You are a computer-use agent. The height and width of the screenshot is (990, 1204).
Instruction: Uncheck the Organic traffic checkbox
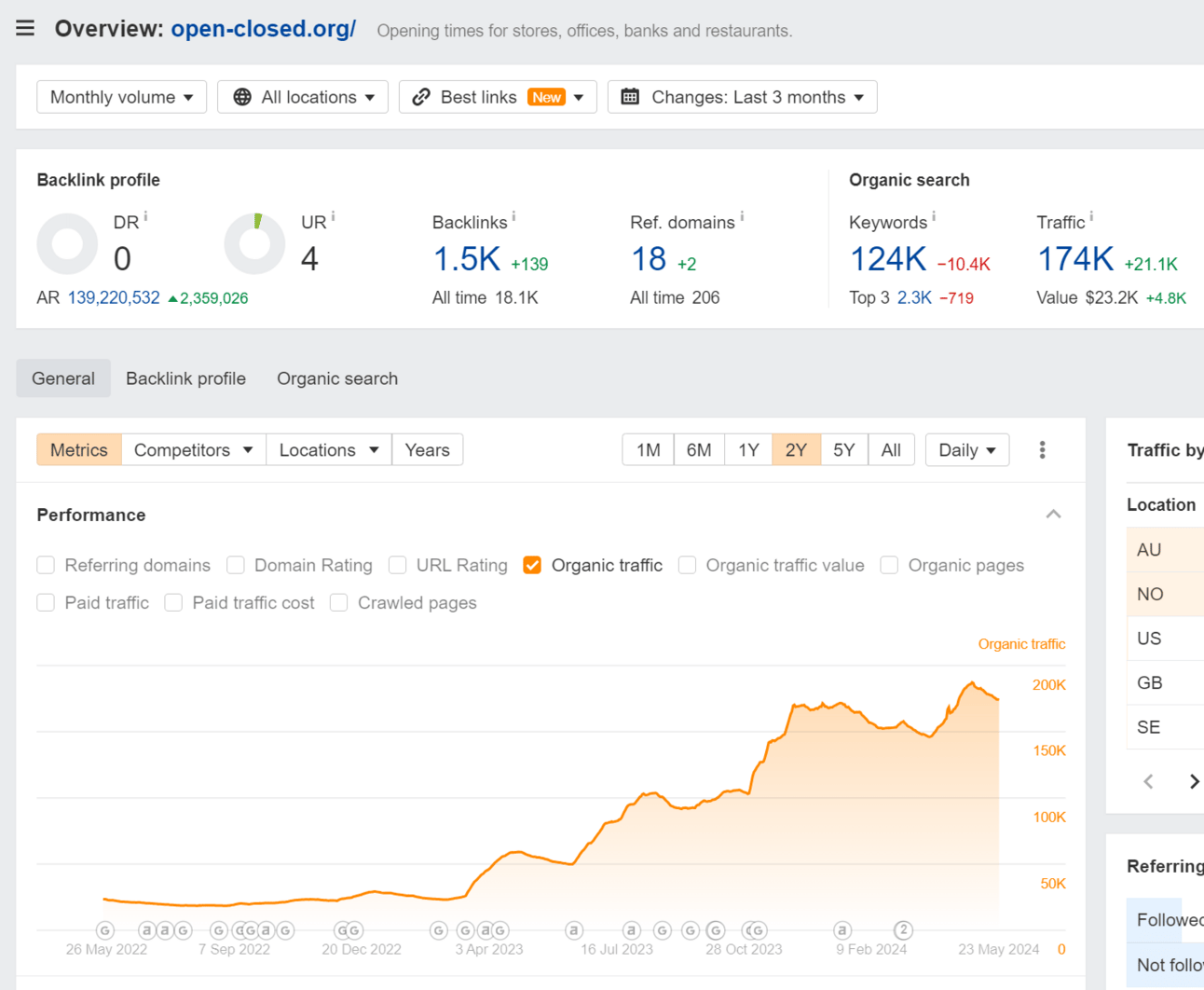(532, 565)
